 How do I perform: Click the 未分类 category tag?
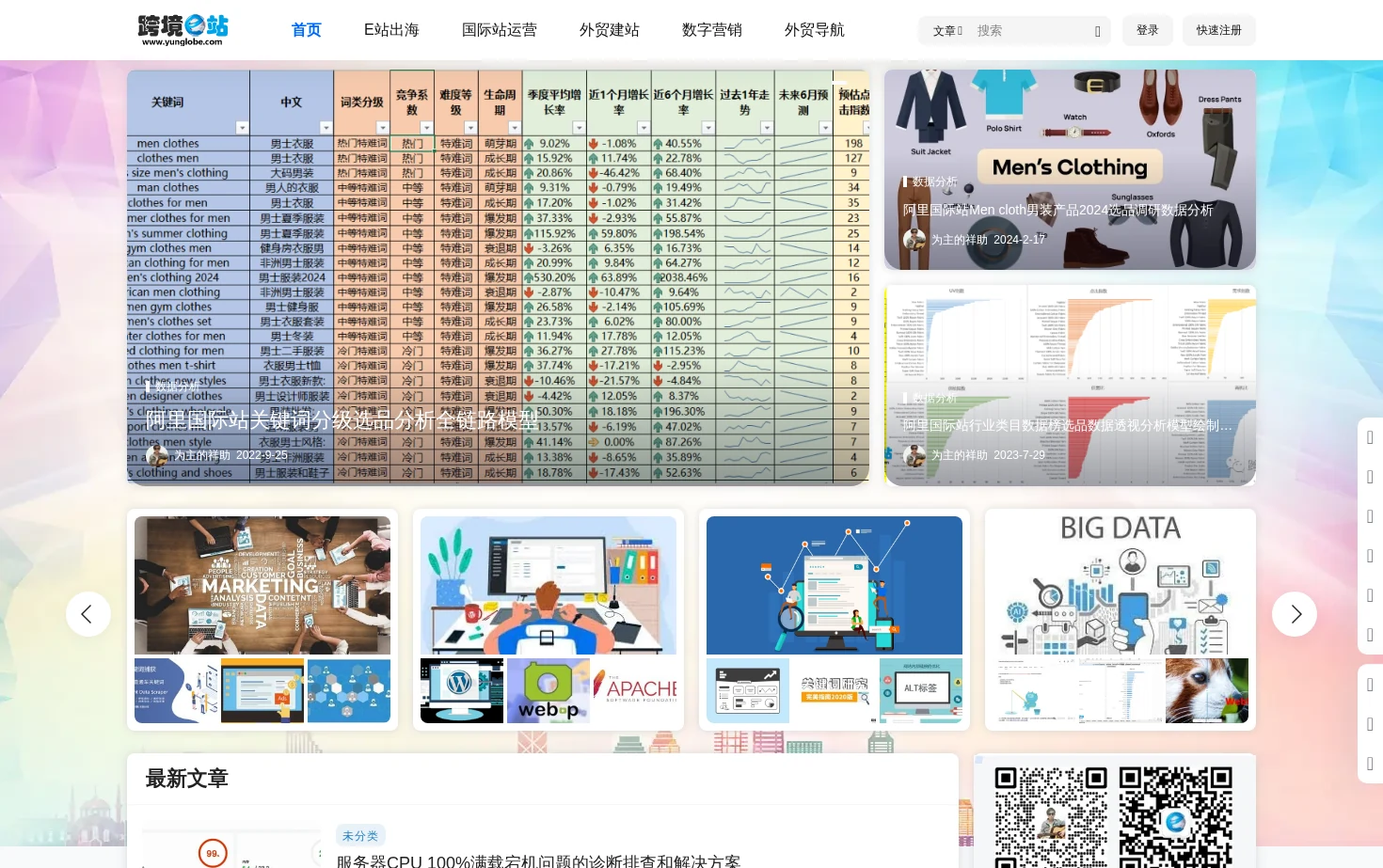pos(360,835)
